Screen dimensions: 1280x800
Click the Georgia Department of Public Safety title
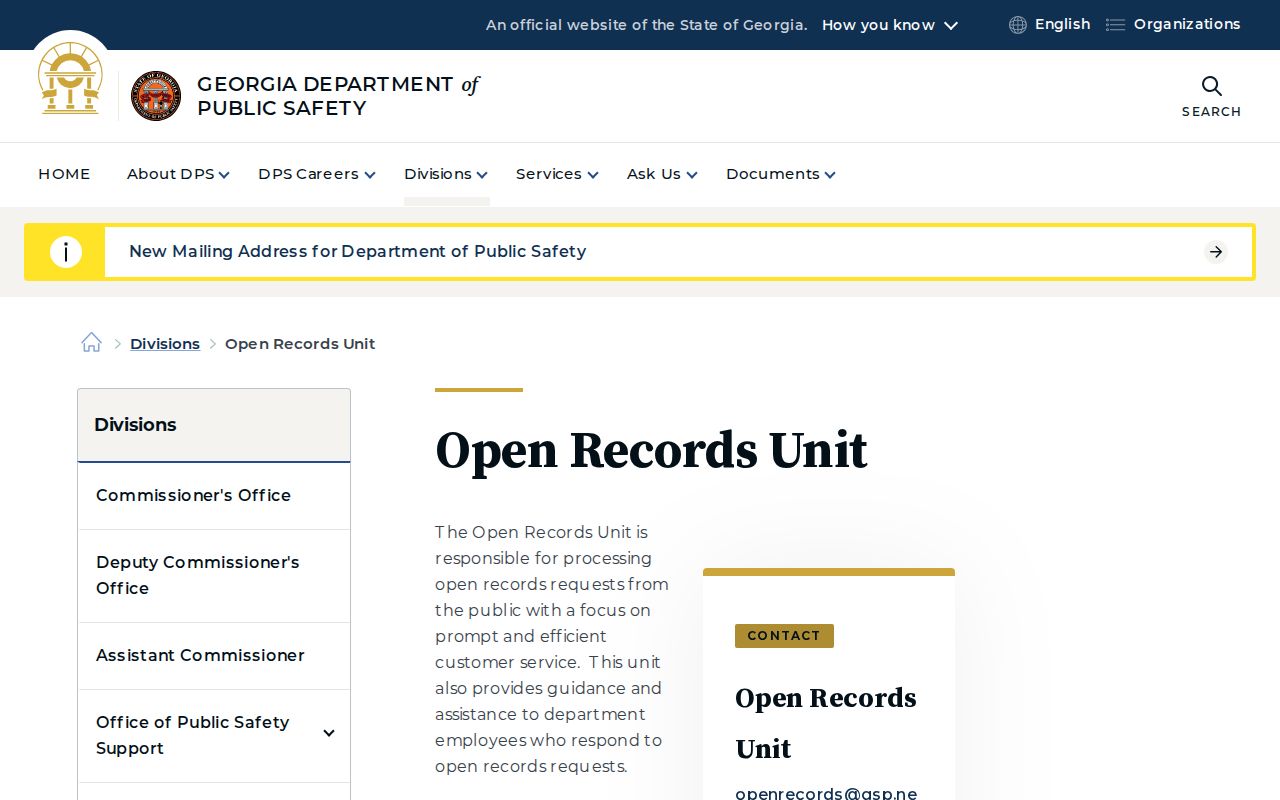[x=338, y=96]
